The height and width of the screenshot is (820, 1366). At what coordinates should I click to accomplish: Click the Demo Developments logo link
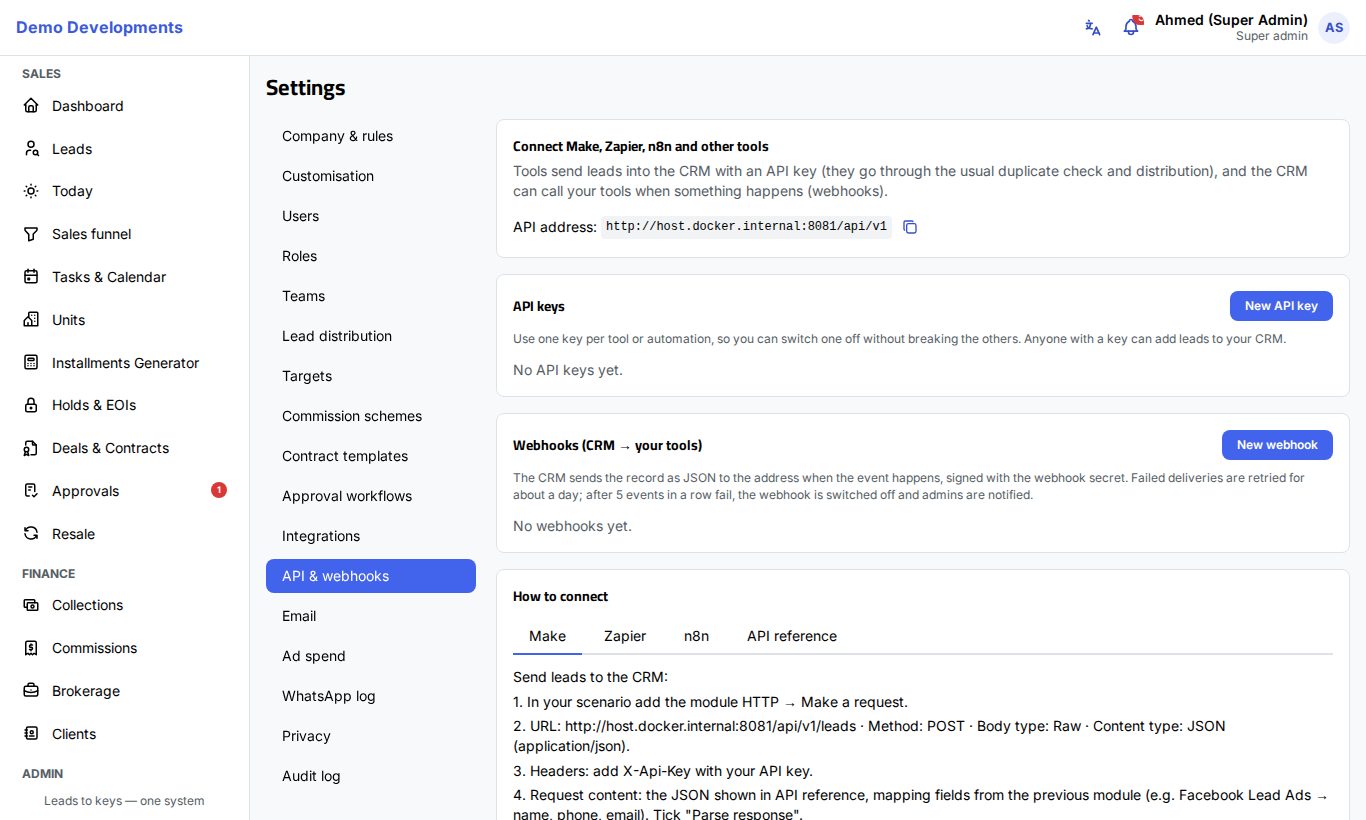tap(99, 28)
